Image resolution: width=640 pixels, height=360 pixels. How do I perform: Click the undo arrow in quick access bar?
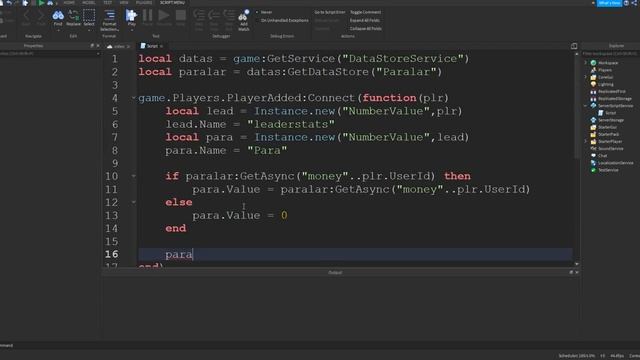[9, 3]
